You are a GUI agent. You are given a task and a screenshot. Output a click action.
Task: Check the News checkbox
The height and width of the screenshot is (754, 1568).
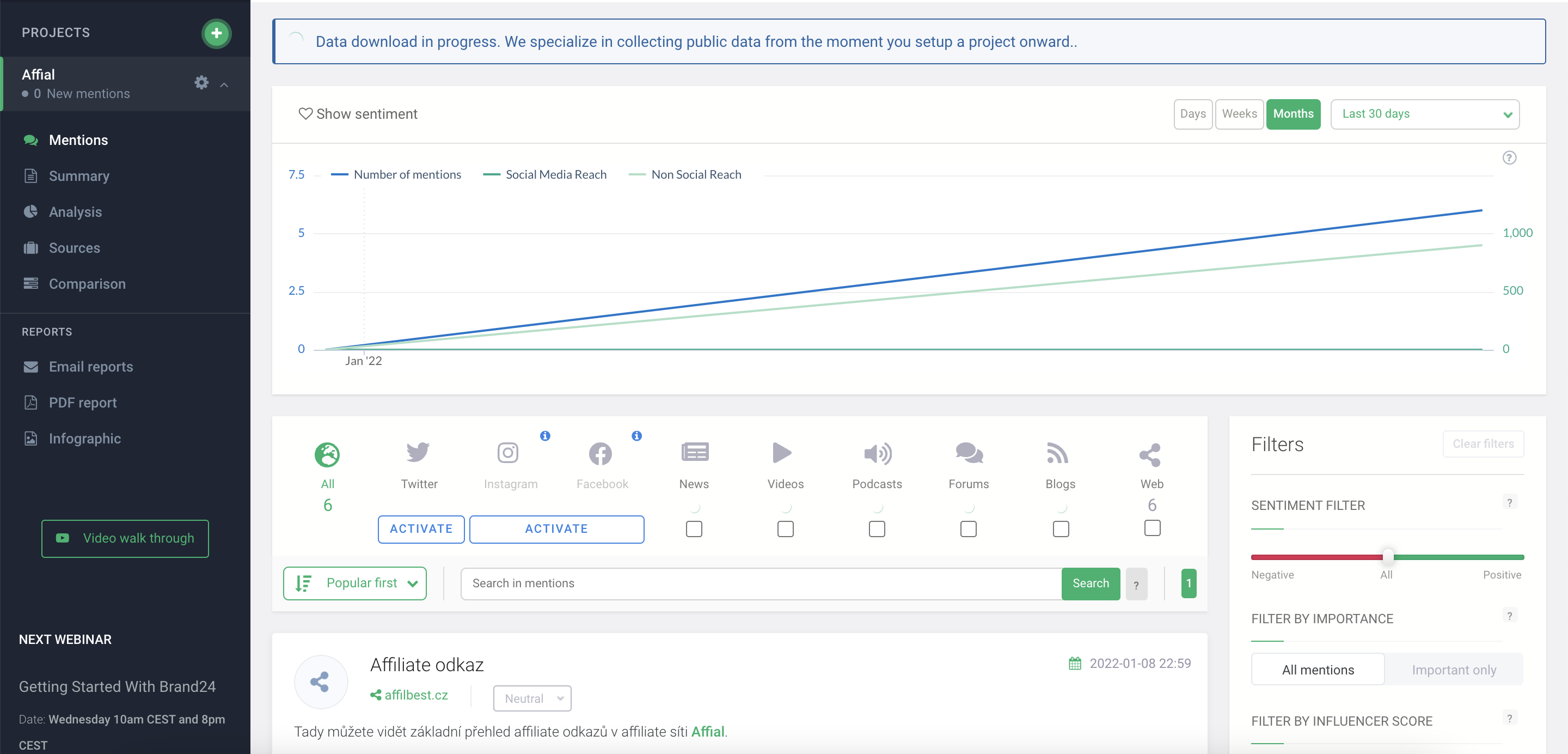694,528
